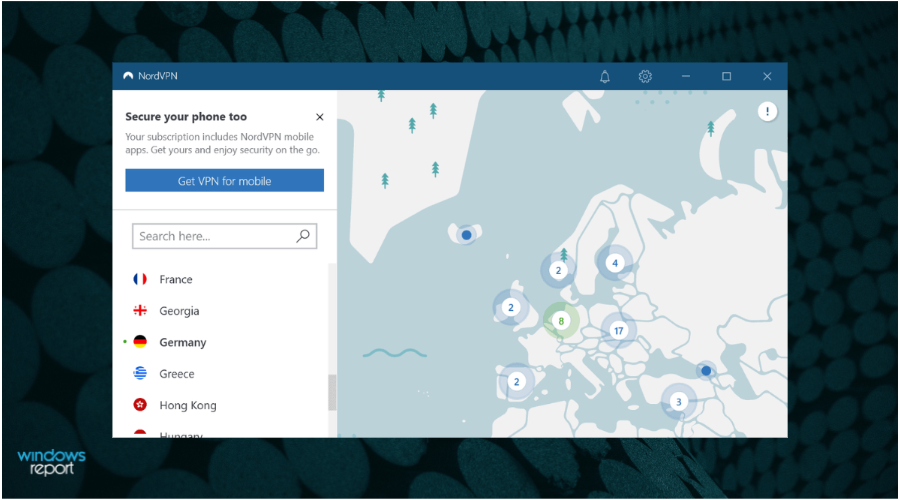
Task: Click the Georgia flag icon
Action: (140, 311)
